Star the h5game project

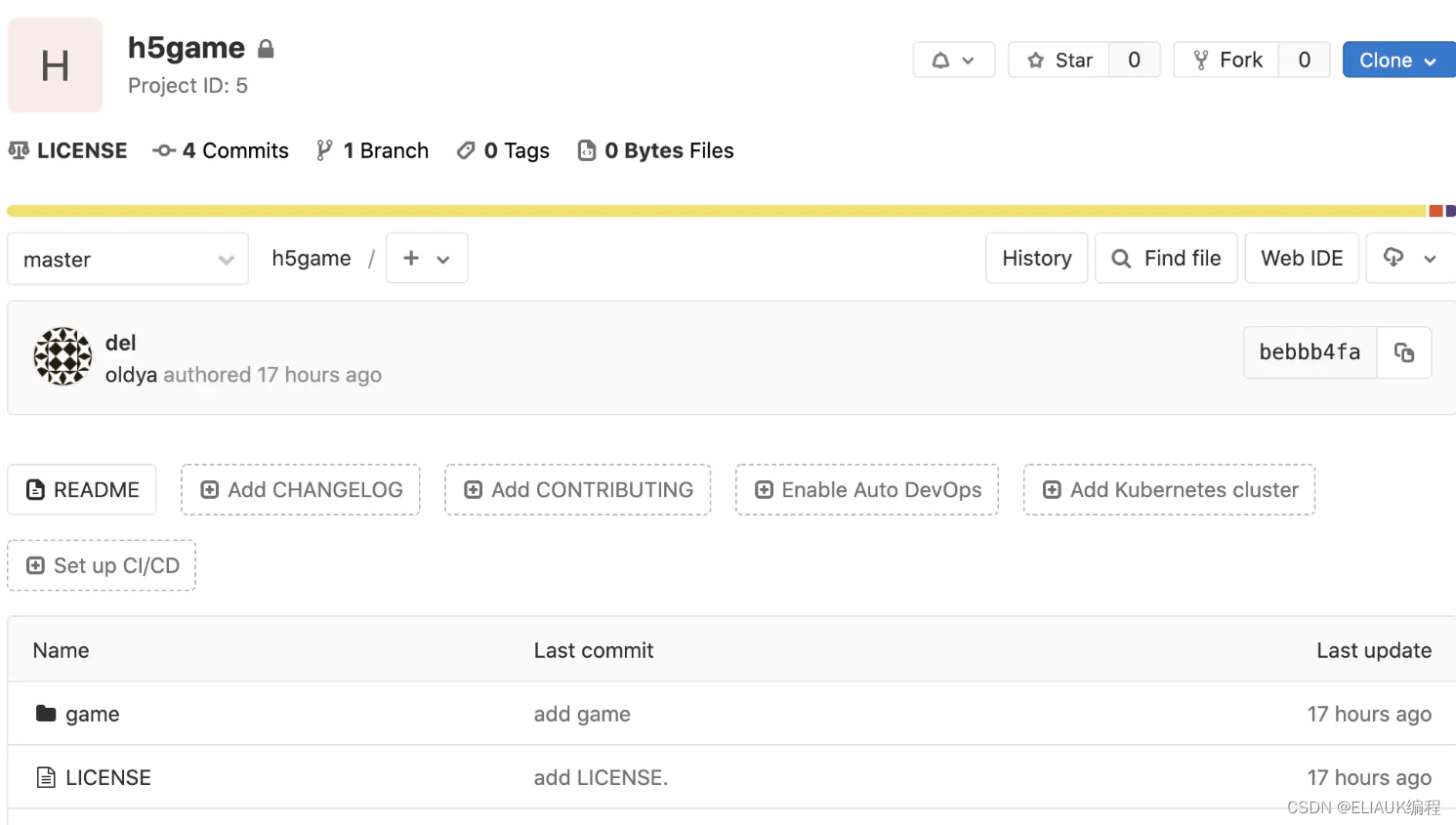tap(1060, 61)
